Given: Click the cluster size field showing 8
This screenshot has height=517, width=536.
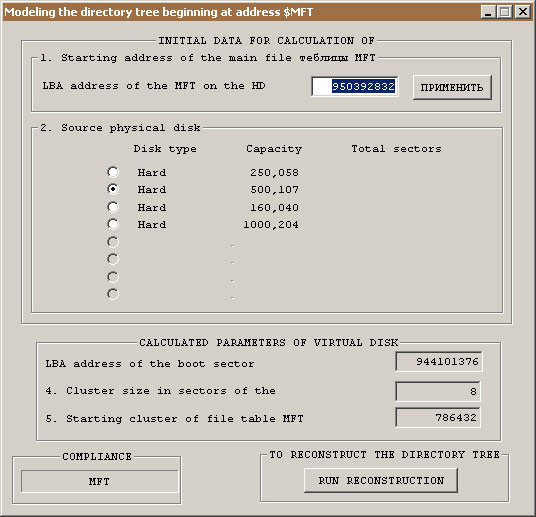Looking at the screenshot, I should (438, 391).
